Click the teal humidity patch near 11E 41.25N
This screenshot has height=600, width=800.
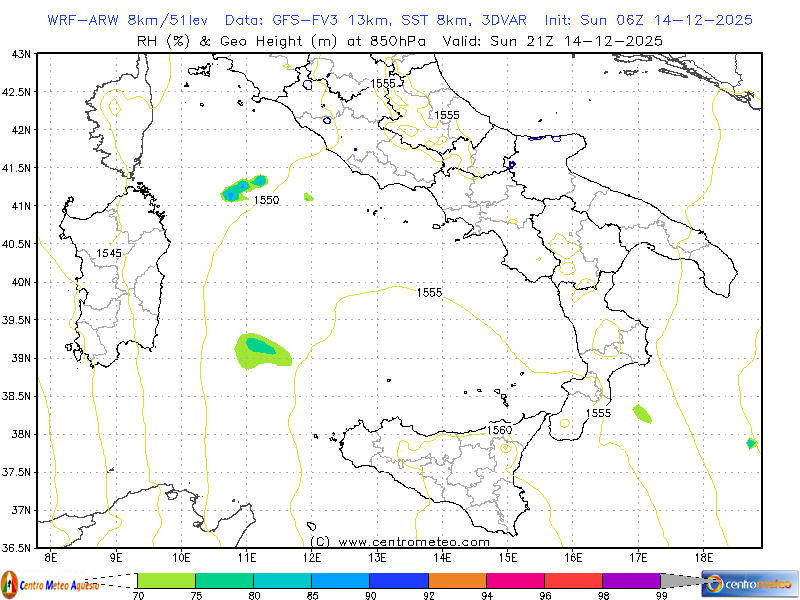click(x=243, y=186)
